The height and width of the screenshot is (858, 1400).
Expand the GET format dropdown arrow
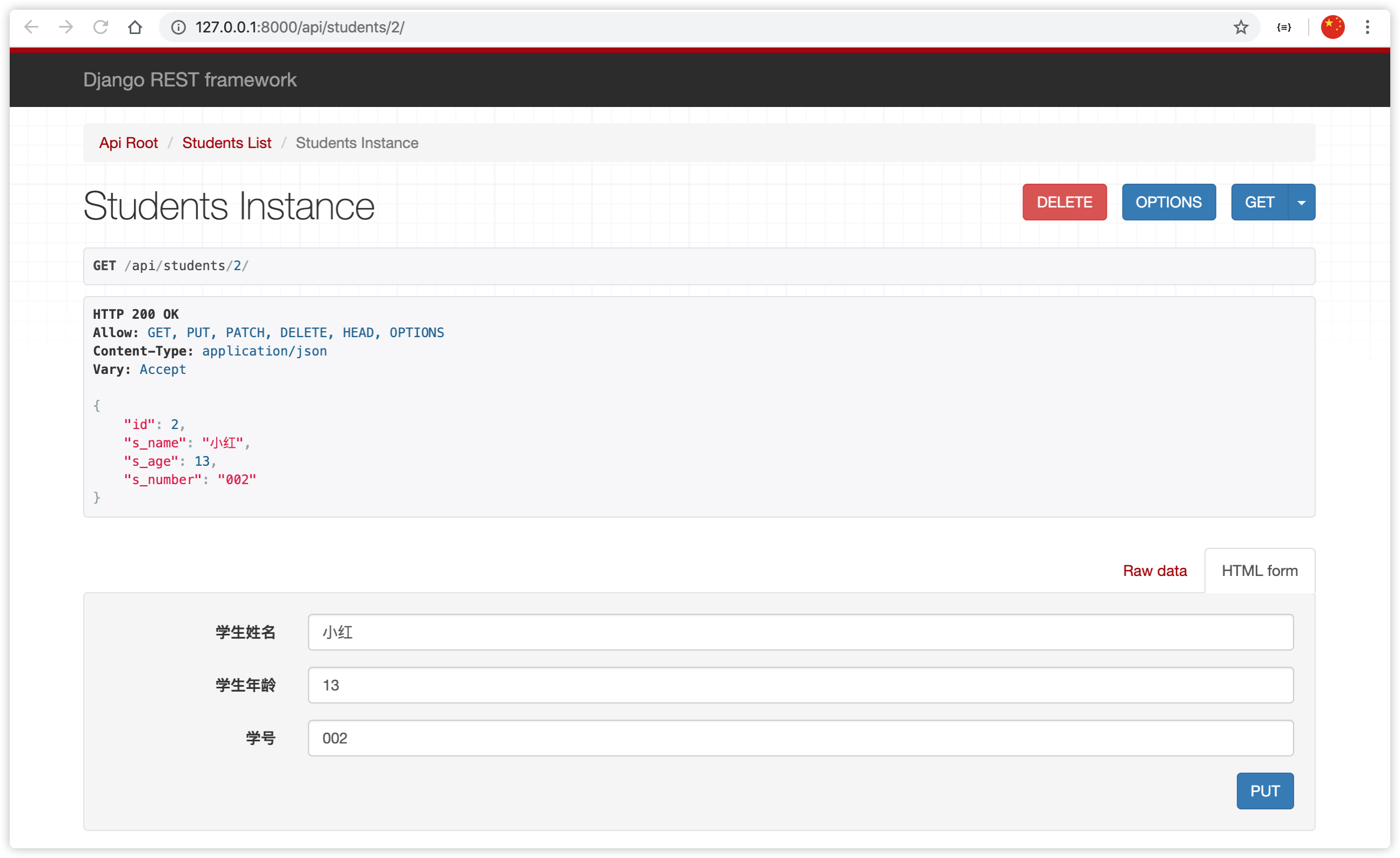click(x=1302, y=202)
